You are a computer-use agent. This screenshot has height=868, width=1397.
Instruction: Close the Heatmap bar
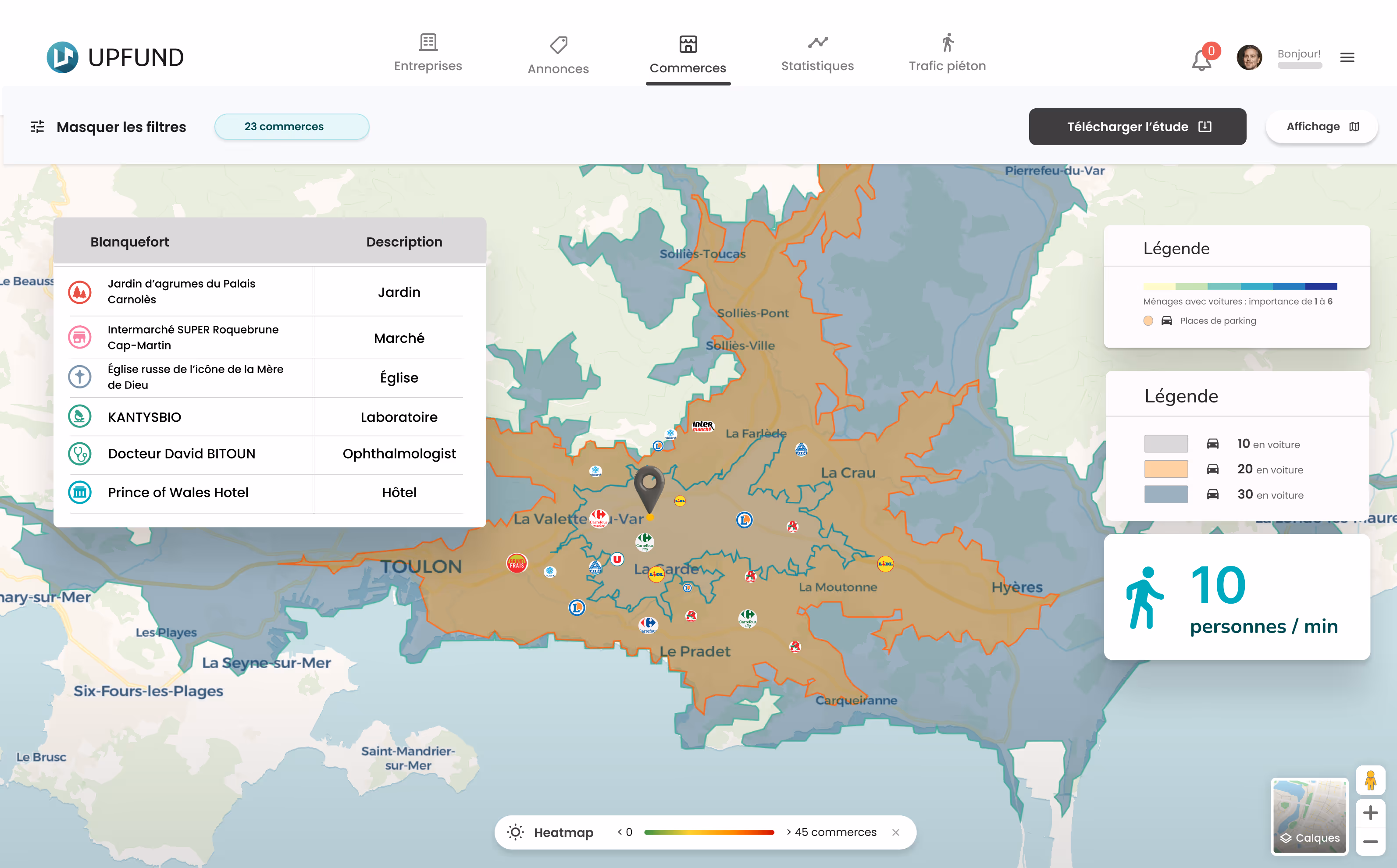[x=895, y=832]
